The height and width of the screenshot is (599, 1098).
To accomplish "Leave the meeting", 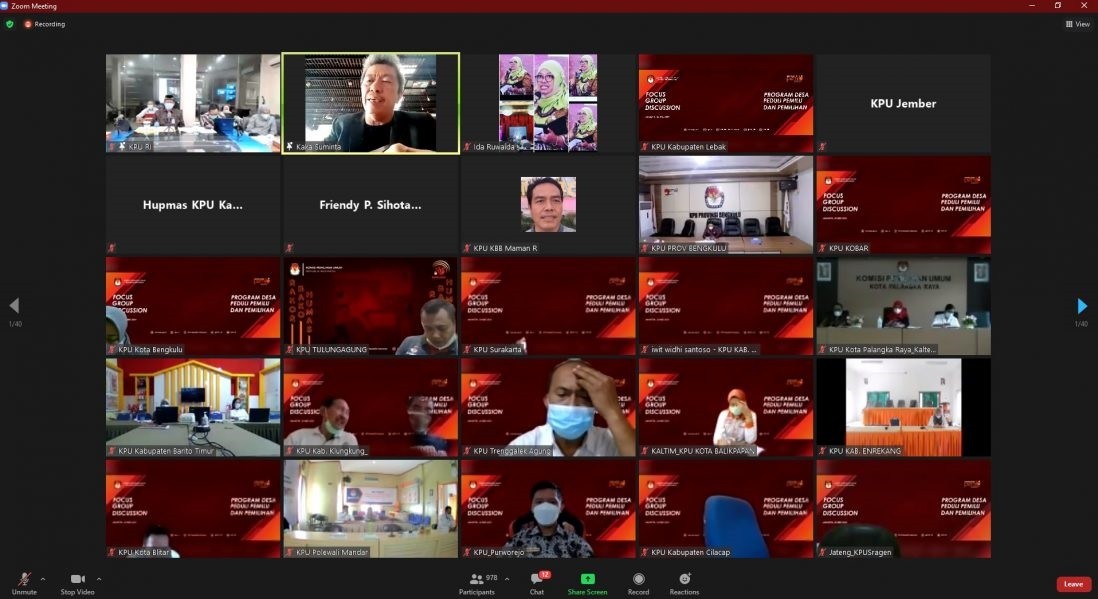I will [x=1073, y=584].
